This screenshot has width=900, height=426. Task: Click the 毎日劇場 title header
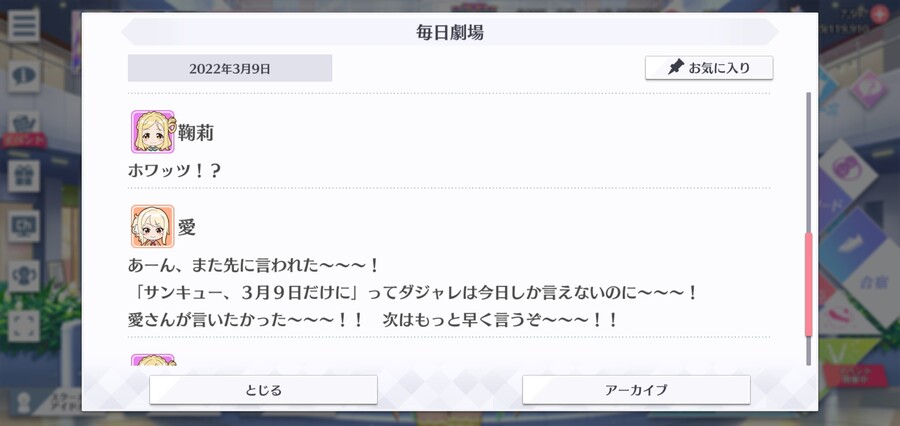(450, 32)
